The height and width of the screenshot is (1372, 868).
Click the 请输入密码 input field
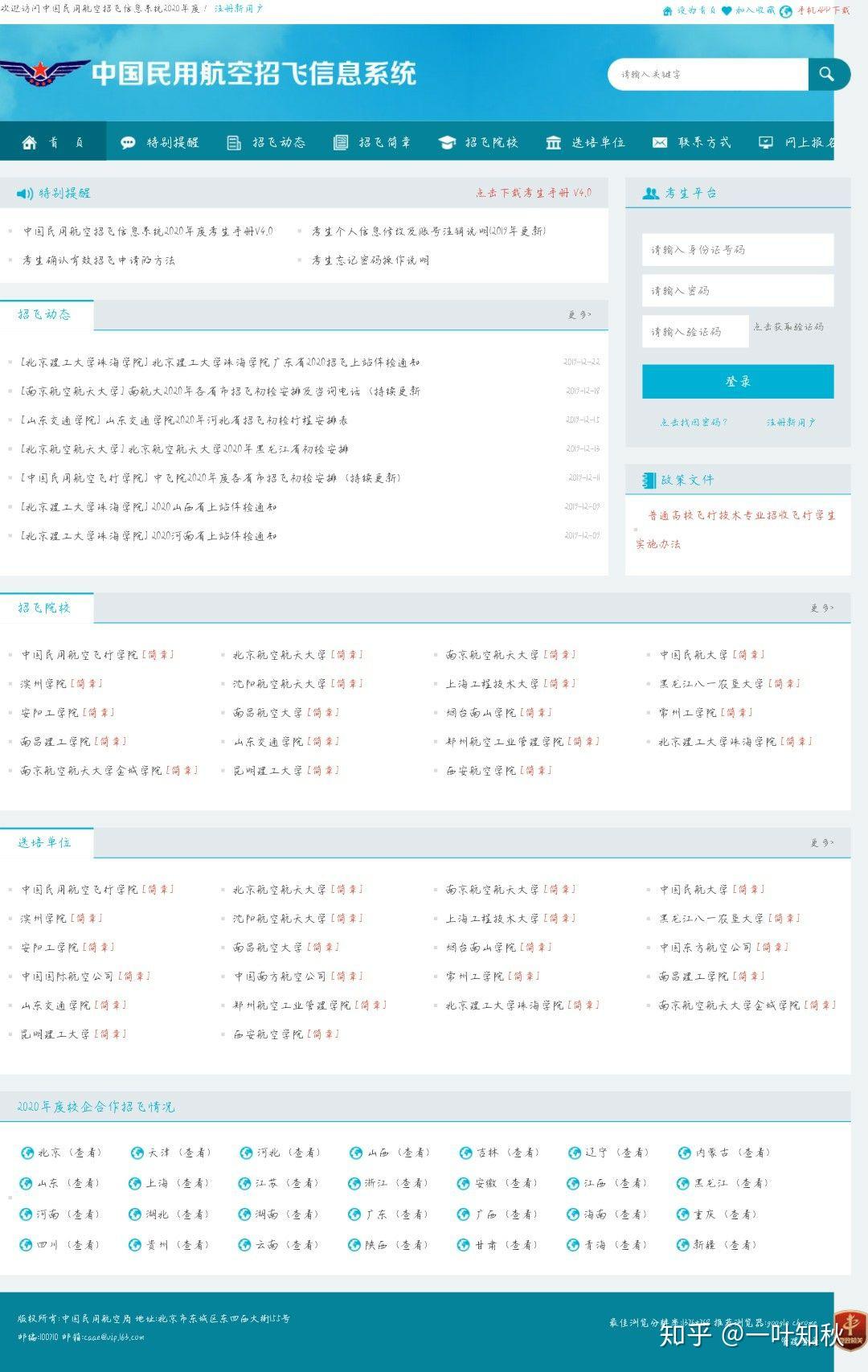738,291
